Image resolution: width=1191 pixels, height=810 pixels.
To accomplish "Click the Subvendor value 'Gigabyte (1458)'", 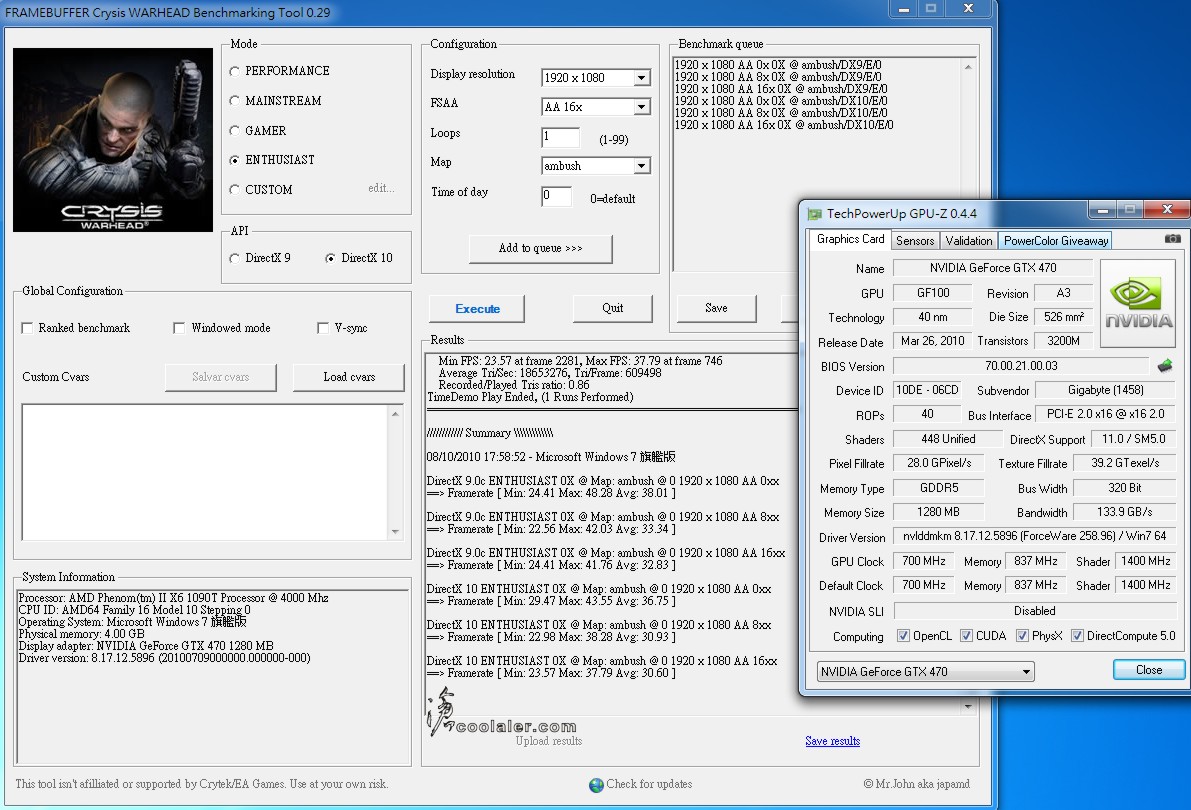I will pyautogui.click(x=1105, y=391).
